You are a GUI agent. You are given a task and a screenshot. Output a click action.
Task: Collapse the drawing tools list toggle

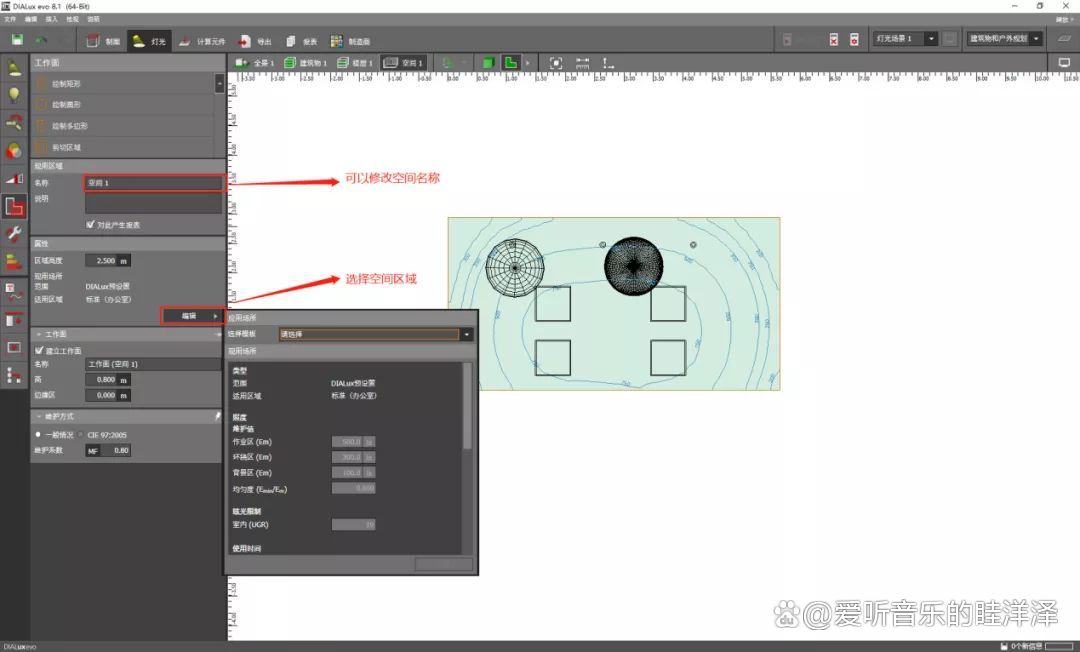(x=220, y=83)
